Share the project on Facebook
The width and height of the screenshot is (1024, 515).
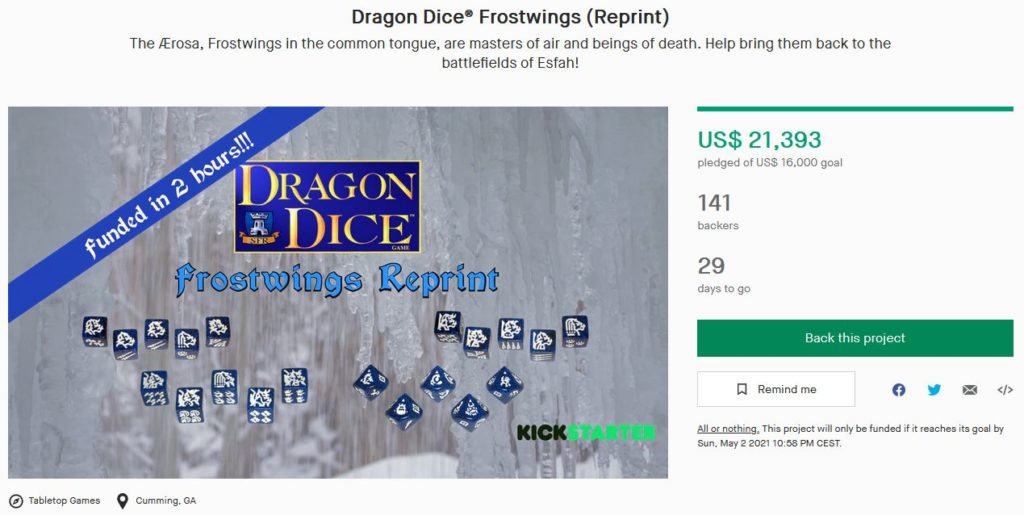[x=899, y=390]
